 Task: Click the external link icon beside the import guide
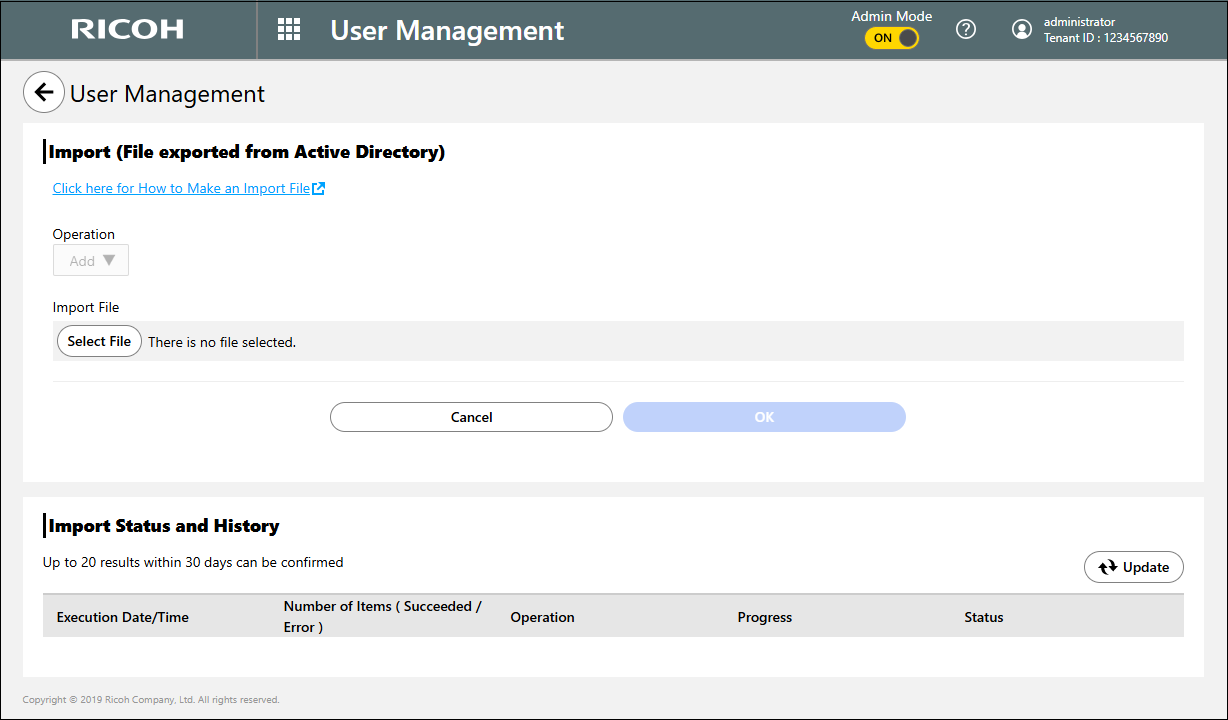(x=318, y=187)
